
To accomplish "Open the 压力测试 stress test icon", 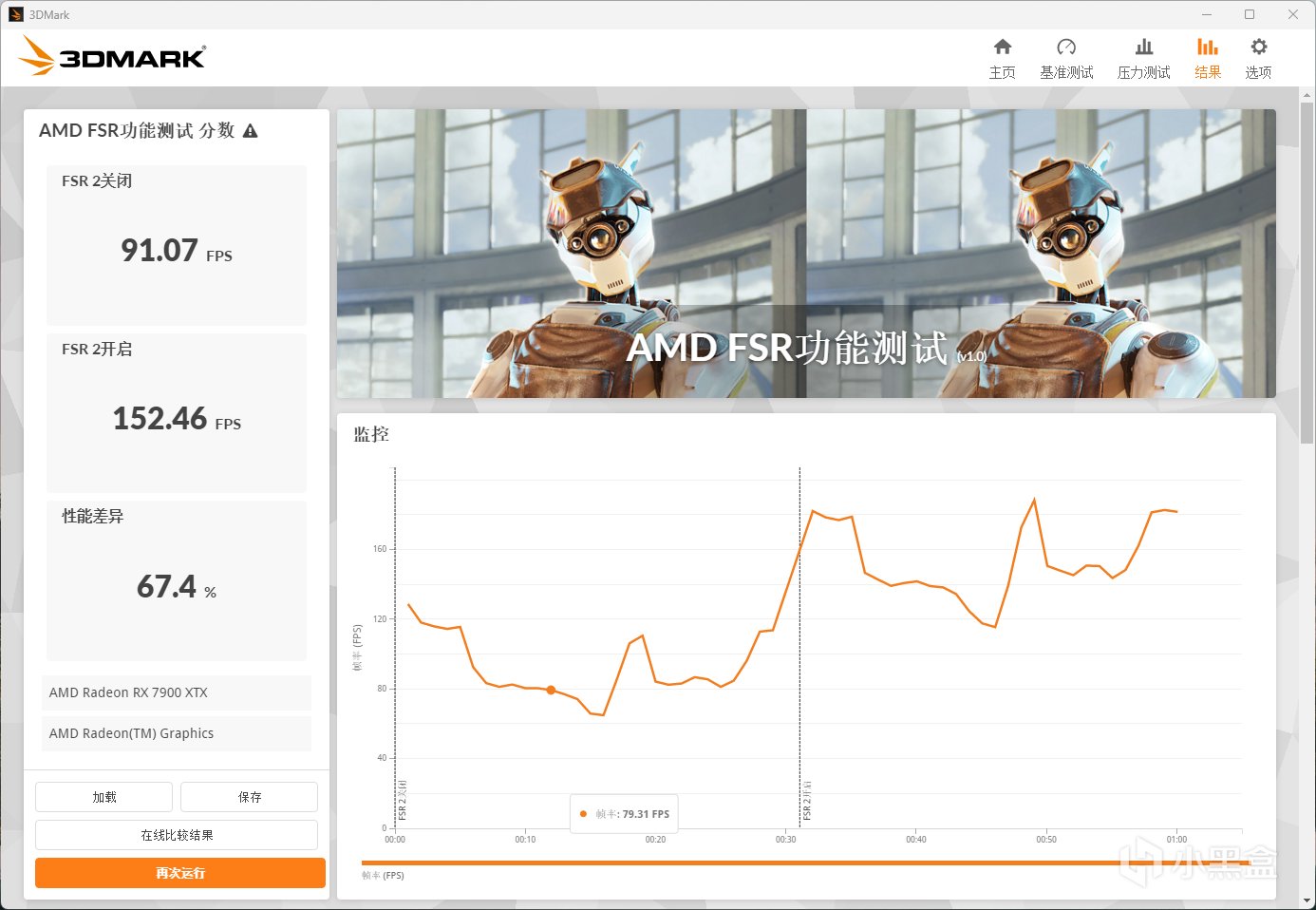I will pyautogui.click(x=1144, y=47).
